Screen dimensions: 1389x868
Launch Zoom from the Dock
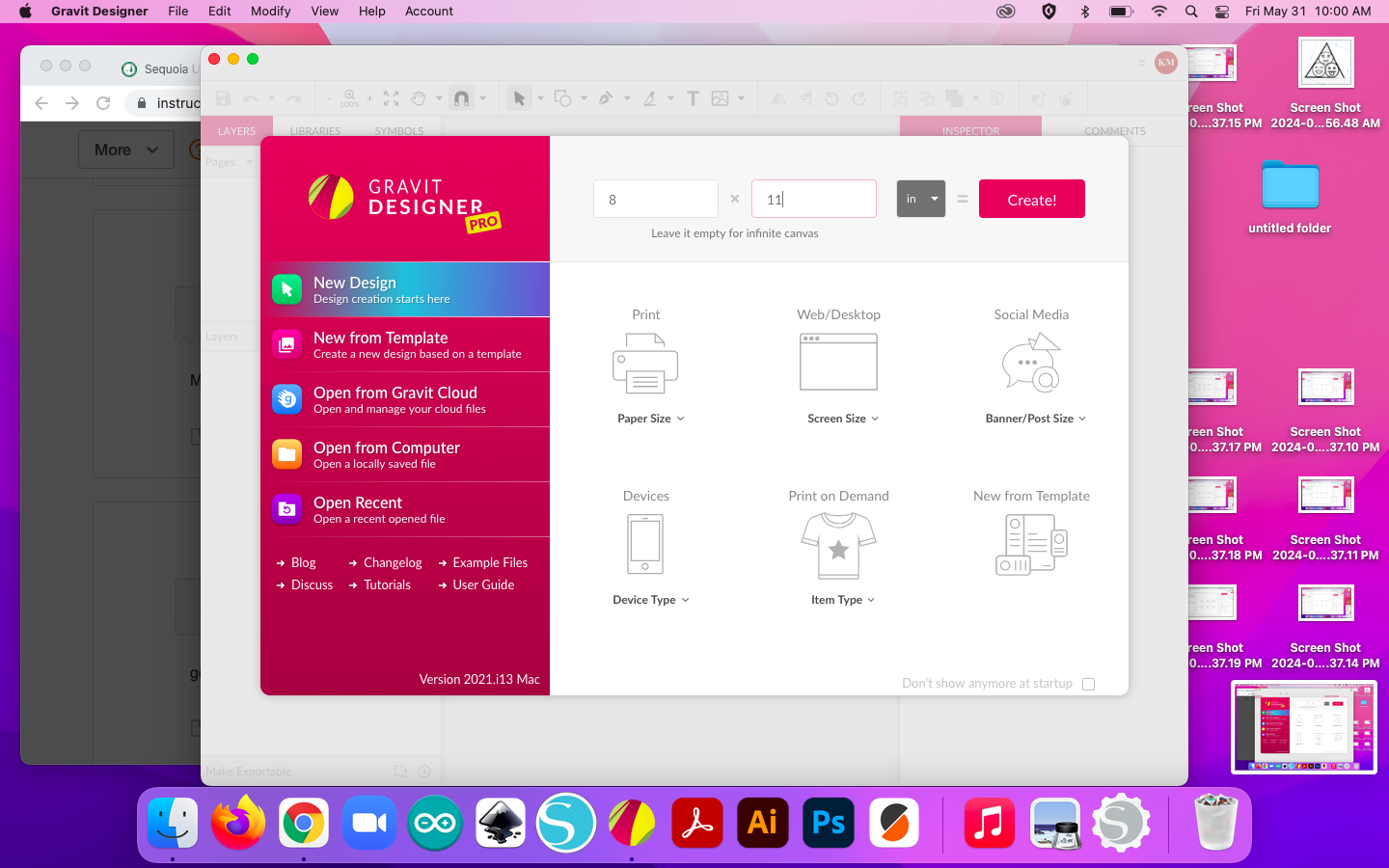[368, 823]
